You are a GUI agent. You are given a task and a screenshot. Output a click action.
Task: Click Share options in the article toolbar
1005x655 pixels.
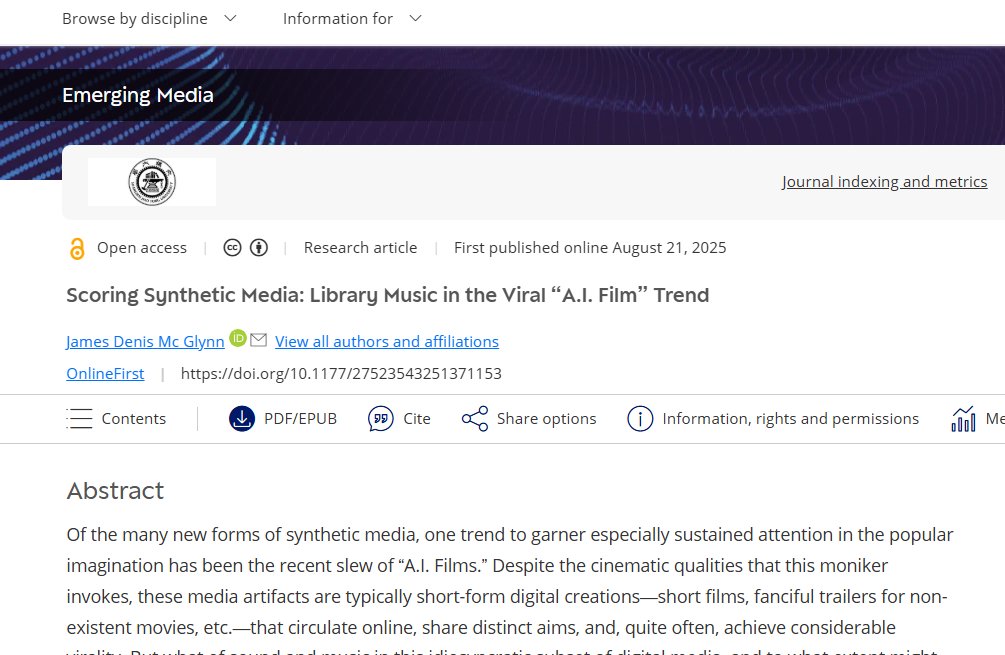click(x=545, y=418)
